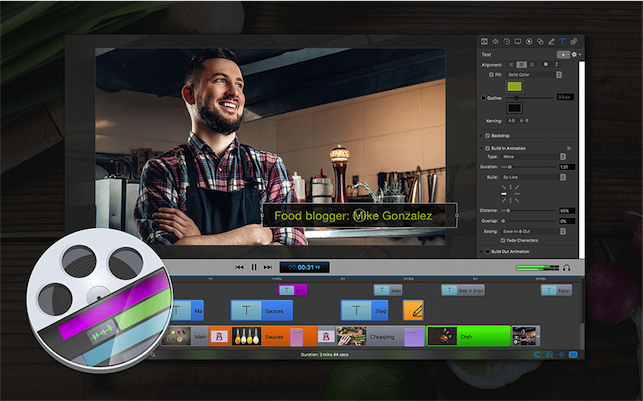Click the Distance slider handle
Image resolution: width=643 pixels, height=401 pixels.
coord(508,210)
